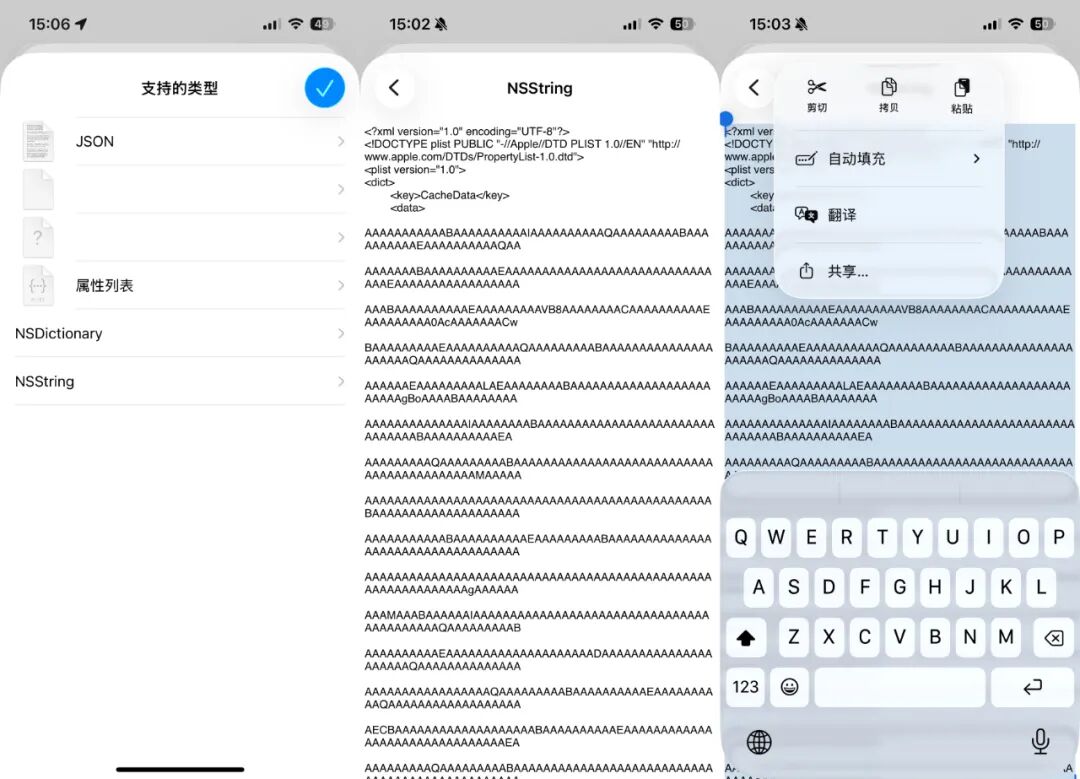Toggle the blue selection checkmark
1080x779 pixels.
[x=324, y=88]
